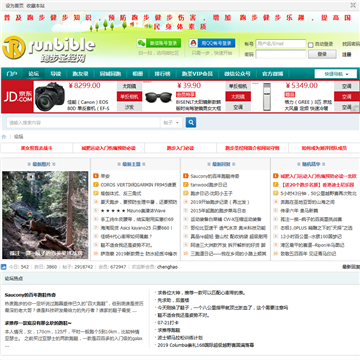The image size is (360, 360).
Task: Click the 论坛热点 section header
Action: pos(14,278)
